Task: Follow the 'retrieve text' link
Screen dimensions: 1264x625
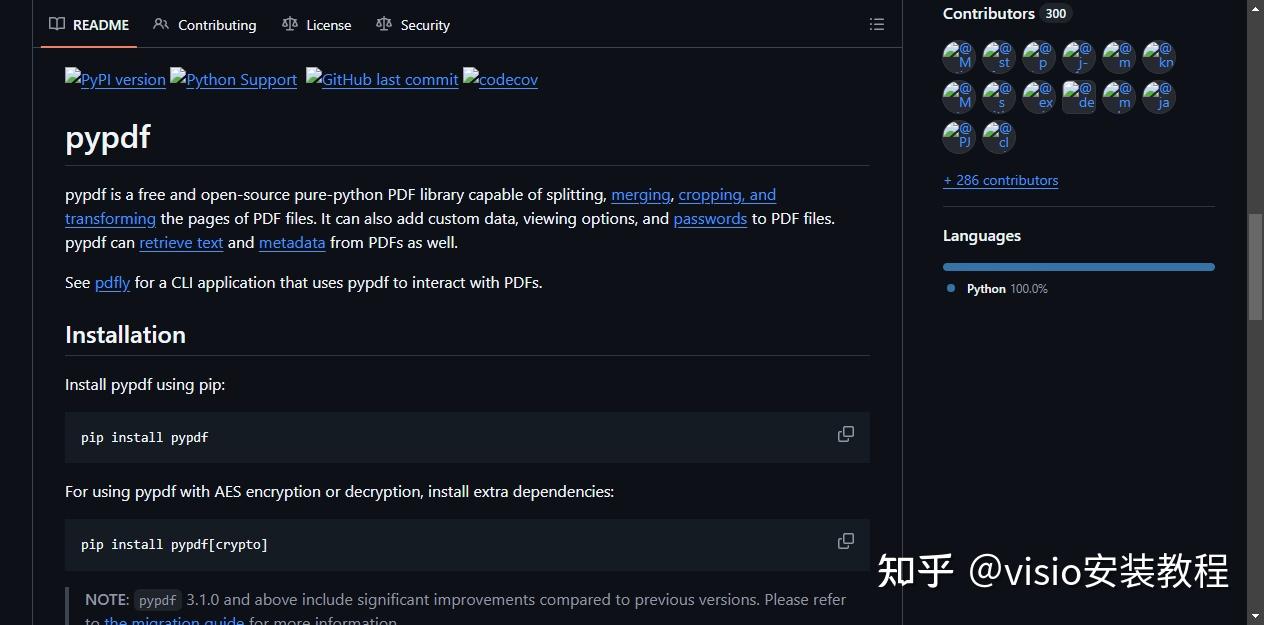Action: point(181,243)
